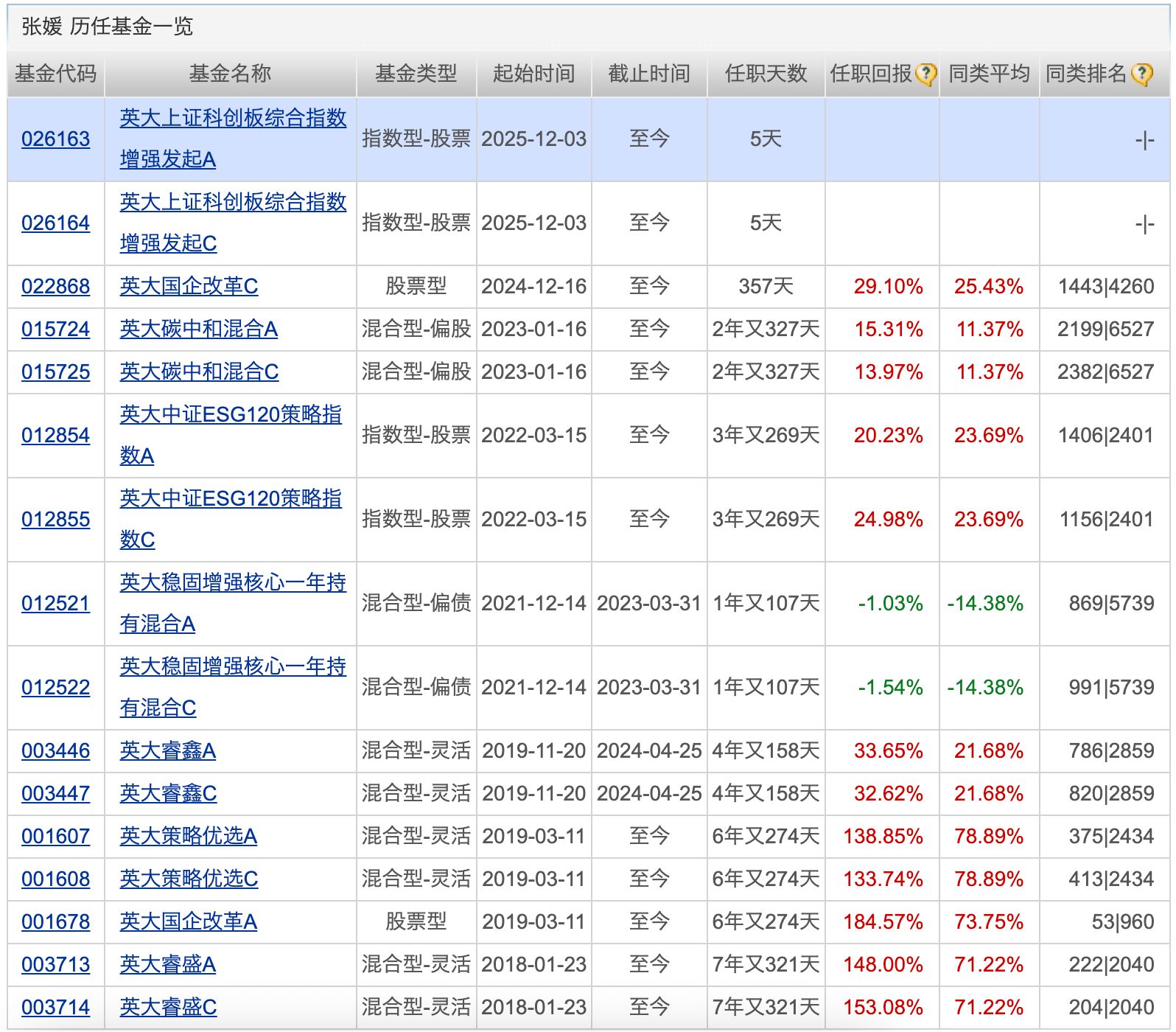Open fund code link 012522
The image size is (1176, 1032).
pos(56,687)
